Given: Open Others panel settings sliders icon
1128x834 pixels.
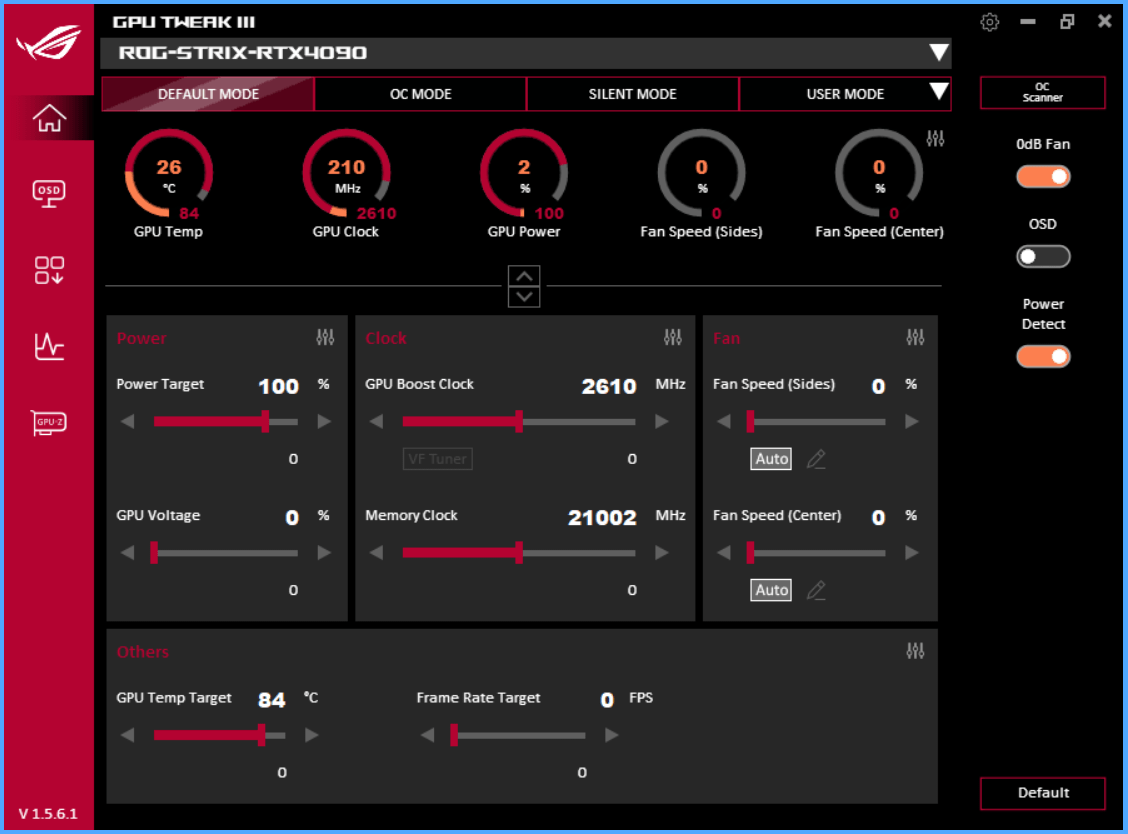Looking at the screenshot, I should point(915,651).
